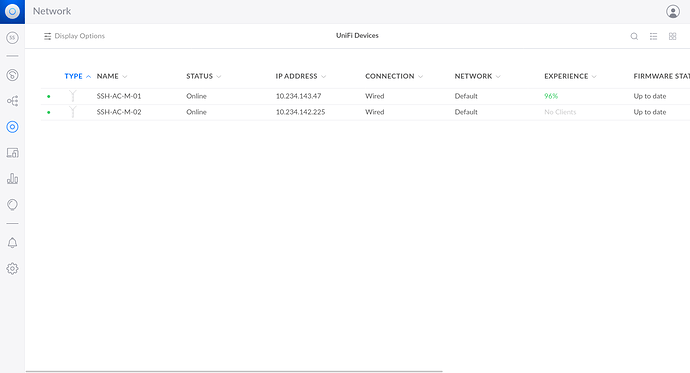Sort by the FIRMWARE STATUS column header
690x373 pixels.
(661, 77)
